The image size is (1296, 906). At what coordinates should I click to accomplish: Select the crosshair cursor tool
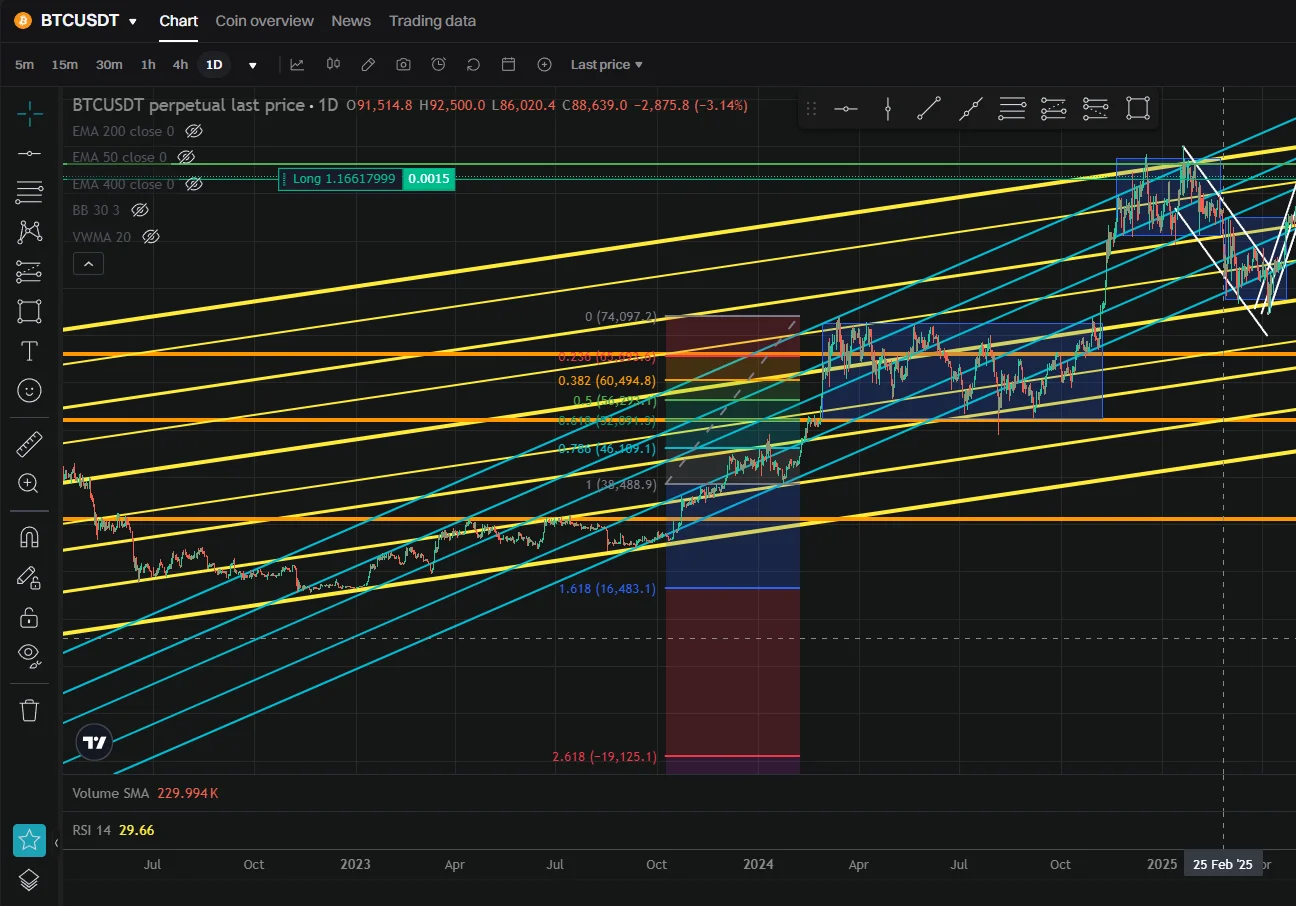tap(30, 114)
